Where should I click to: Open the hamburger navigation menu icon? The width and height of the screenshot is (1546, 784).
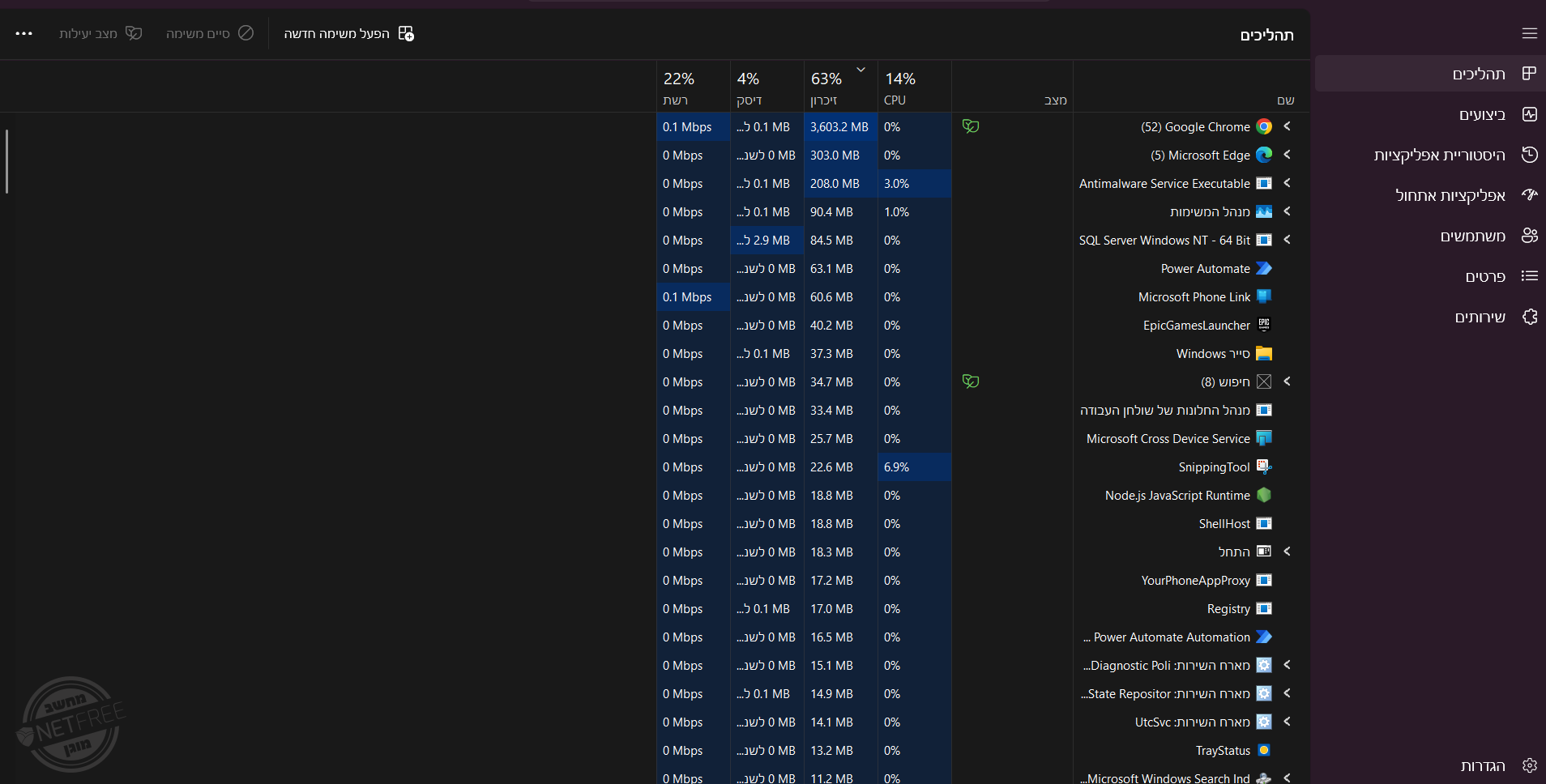[x=1529, y=33]
